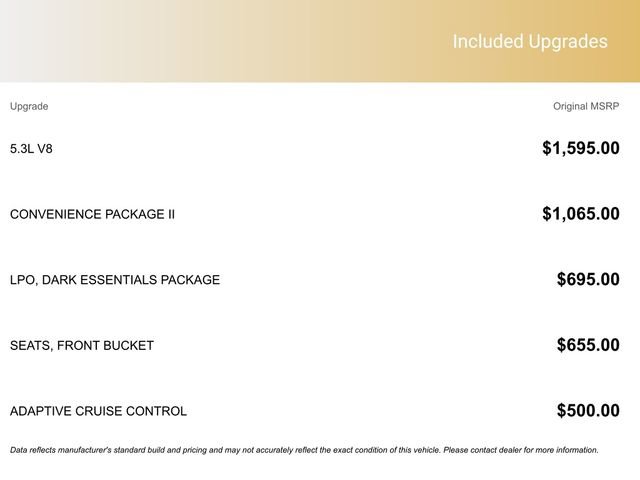The width and height of the screenshot is (640, 480).
Task: Click the $695.00 price
Action: [x=588, y=280]
